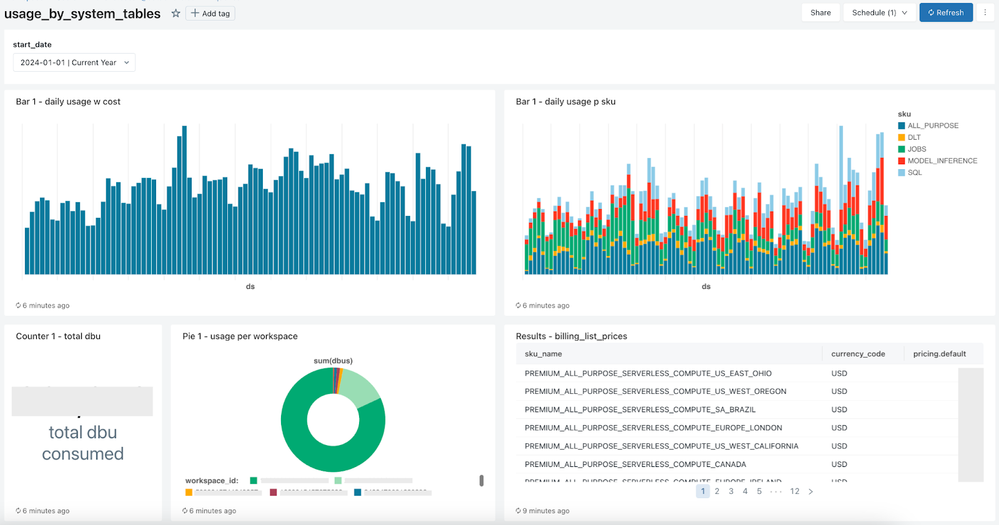Toggle the DLT legend entry
This screenshot has width=999, height=525.
[x=916, y=137]
